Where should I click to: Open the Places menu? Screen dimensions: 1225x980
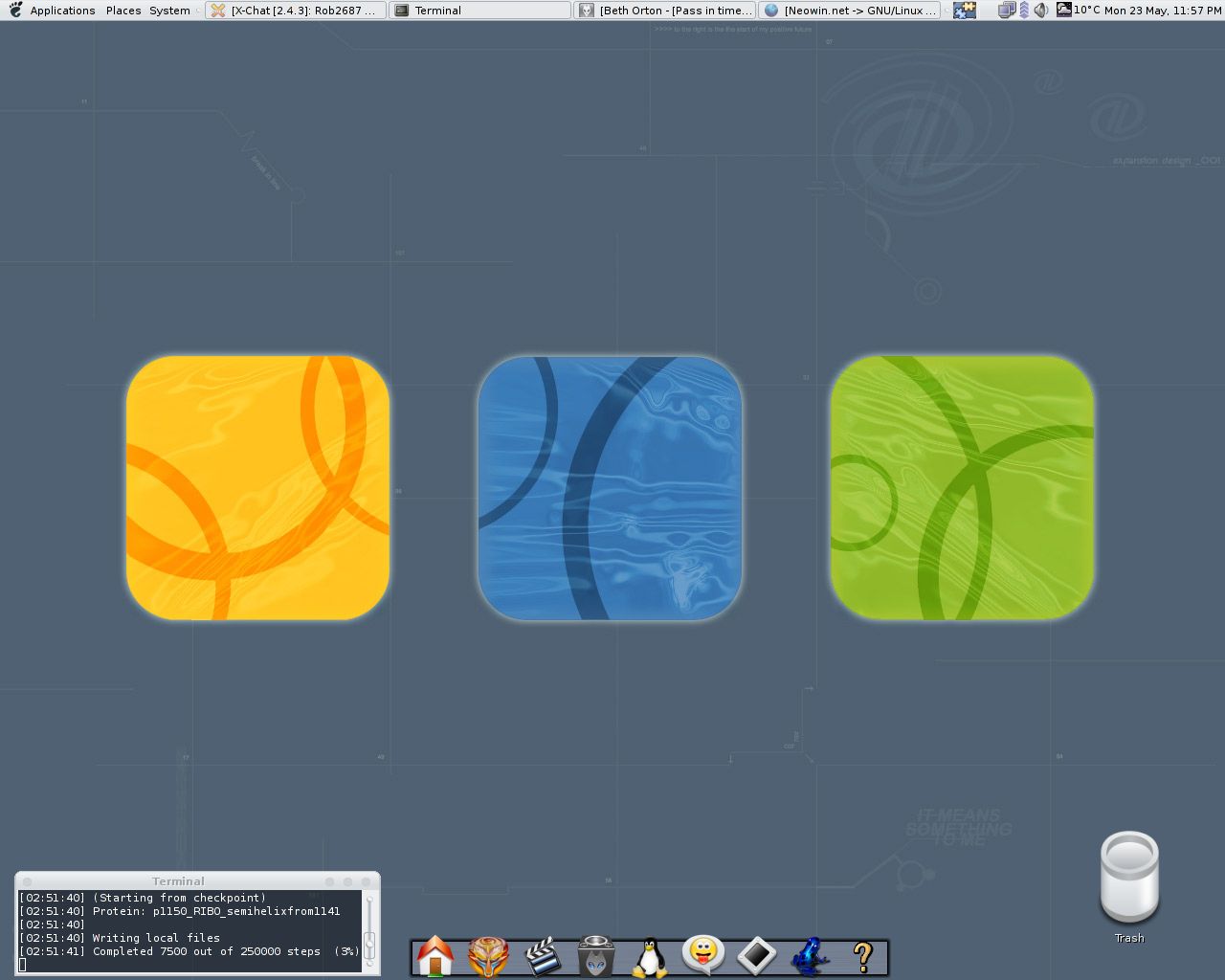point(123,11)
